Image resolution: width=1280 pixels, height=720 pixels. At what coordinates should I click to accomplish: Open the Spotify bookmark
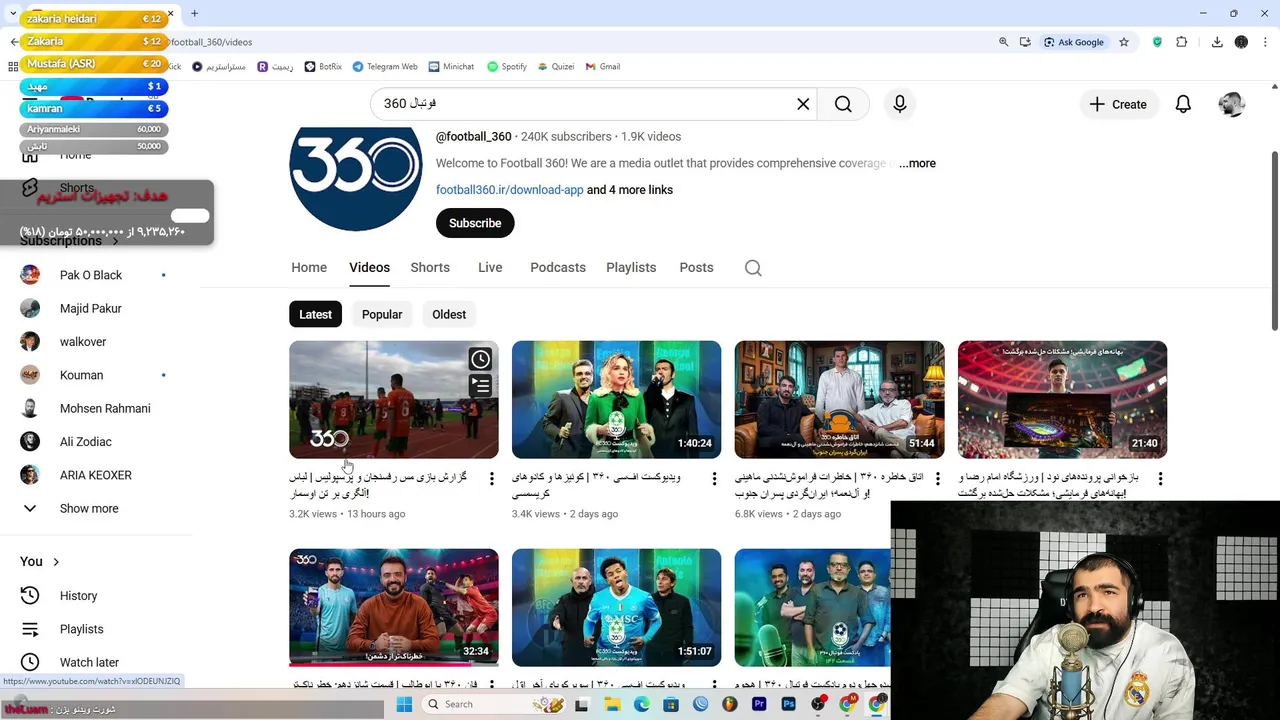tap(507, 67)
